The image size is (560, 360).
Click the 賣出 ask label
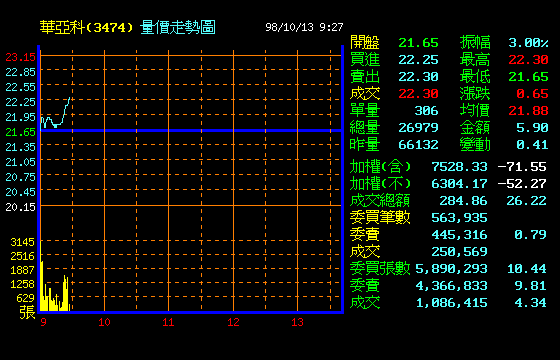tap(365, 77)
